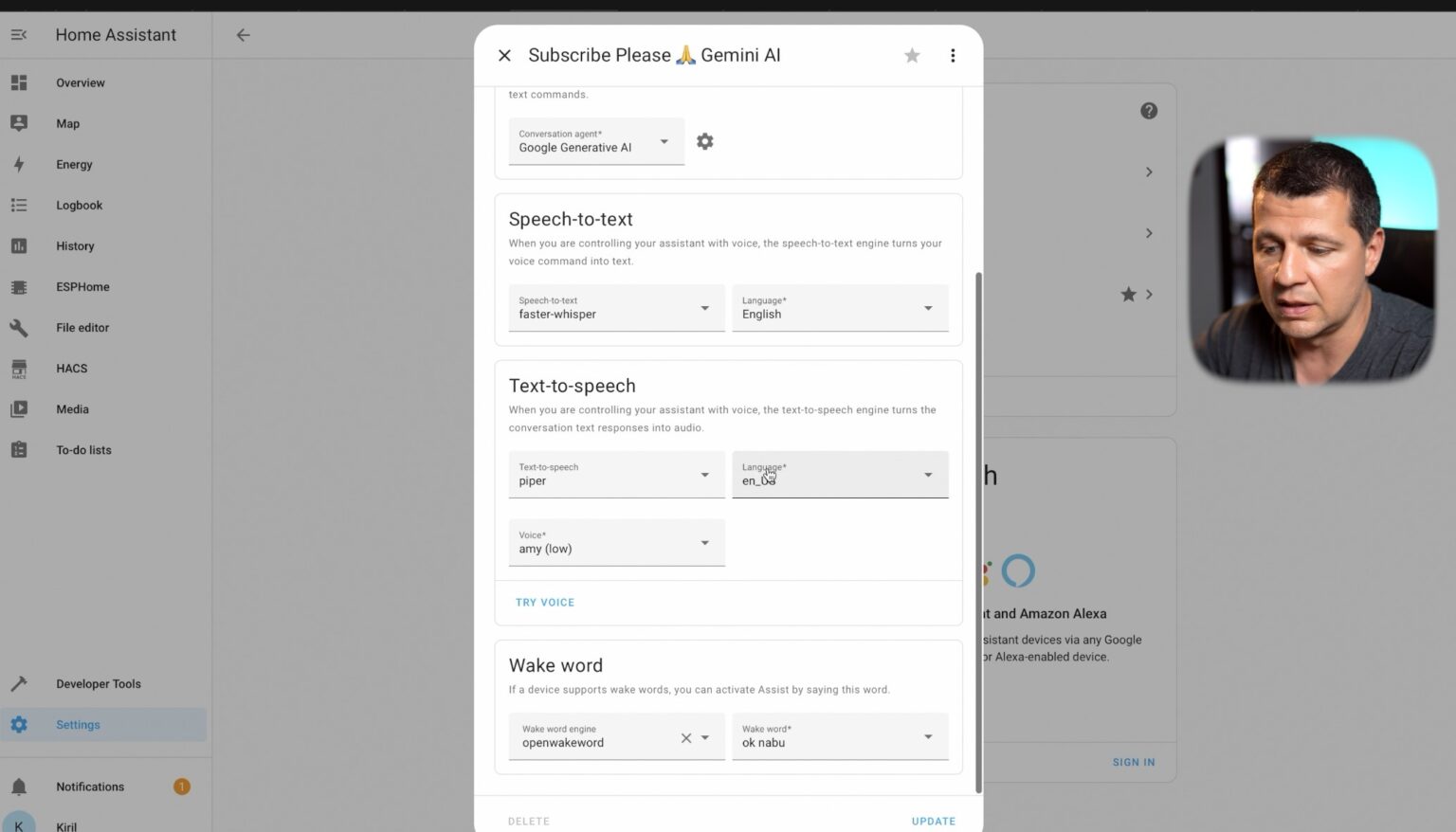Clear the openwakeword engine selection
Screen dimensions: 1456x832
685,736
